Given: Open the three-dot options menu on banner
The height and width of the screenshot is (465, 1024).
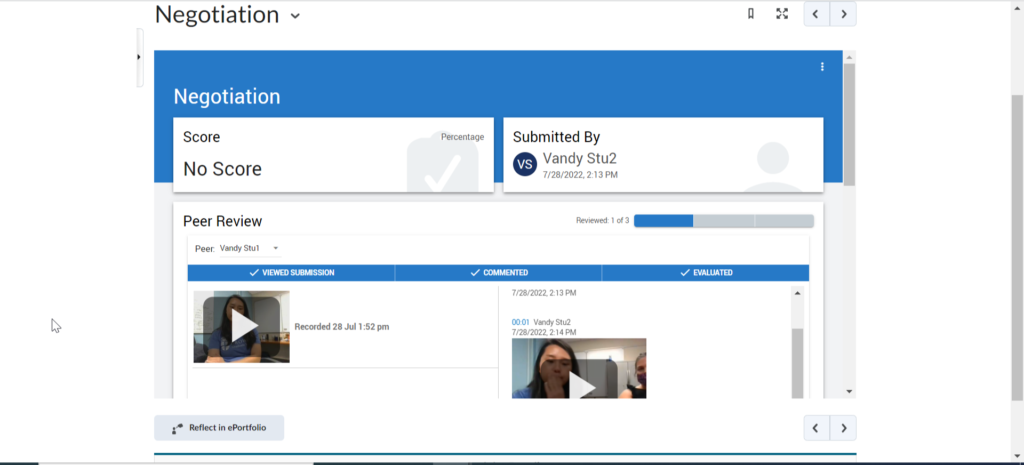Looking at the screenshot, I should (x=822, y=67).
